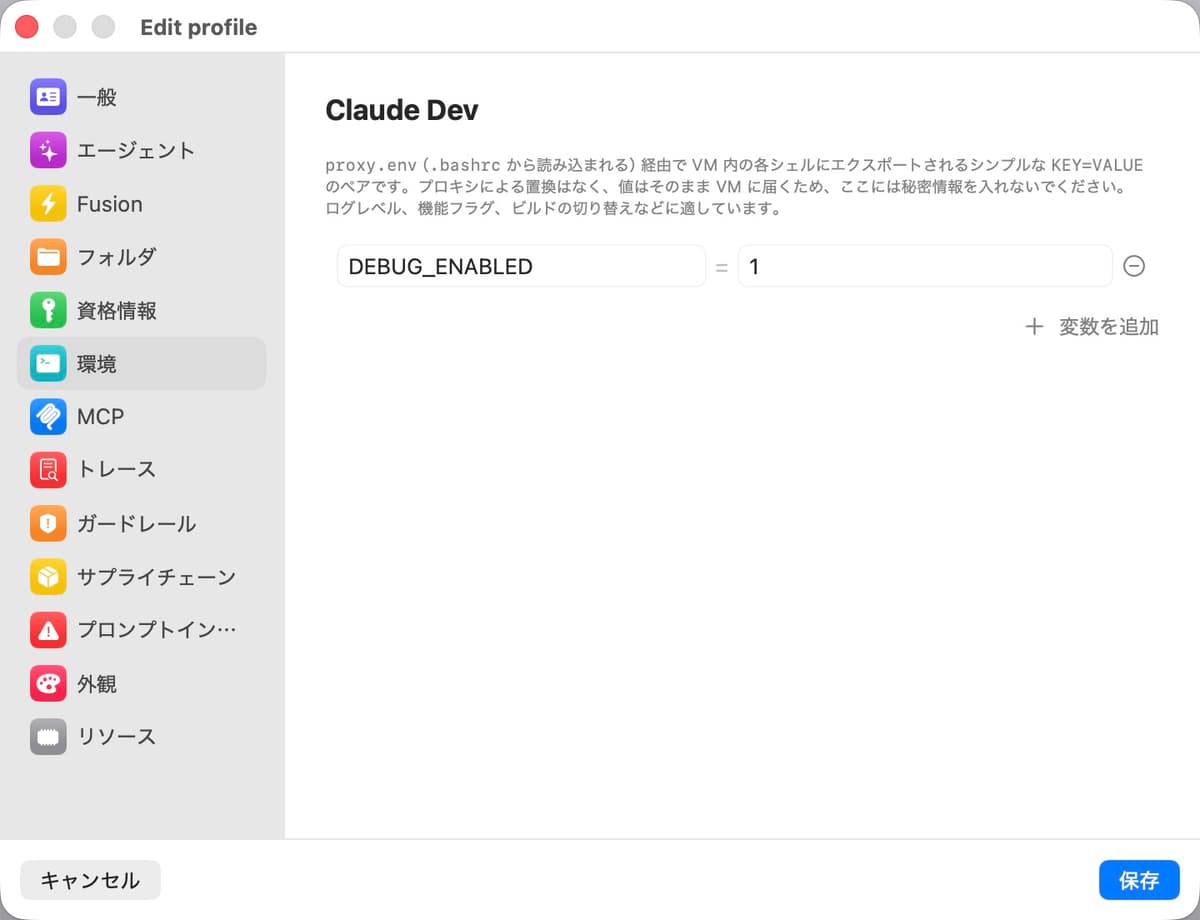Open the MCP section
Screen dimensions: 1200x920
point(142,416)
